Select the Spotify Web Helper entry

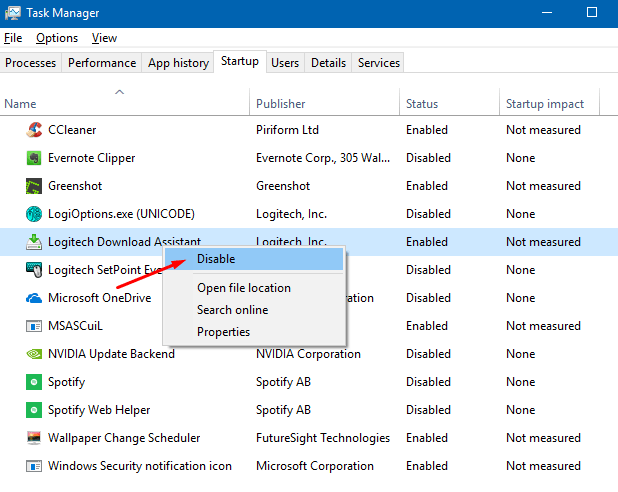[x=99, y=410]
